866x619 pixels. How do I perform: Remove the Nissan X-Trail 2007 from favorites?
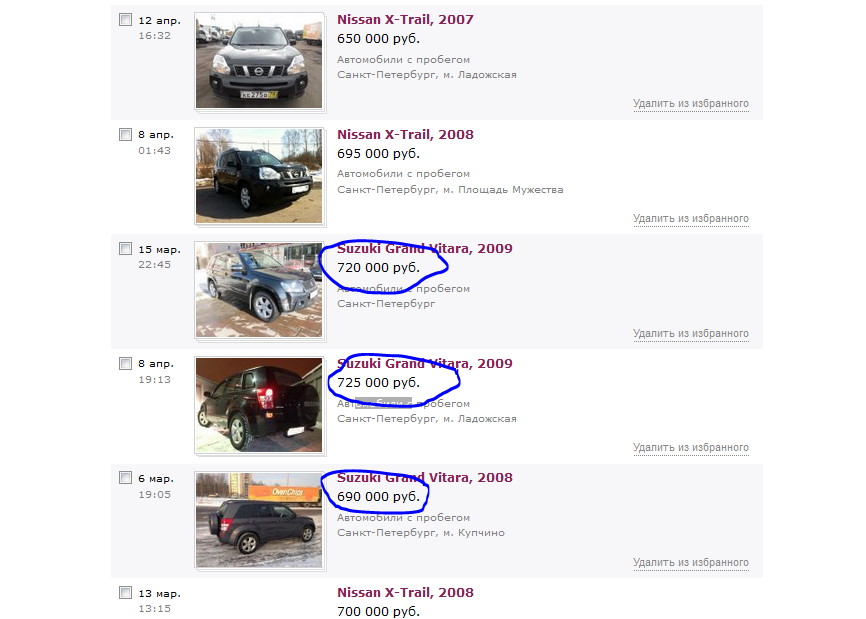pos(691,104)
